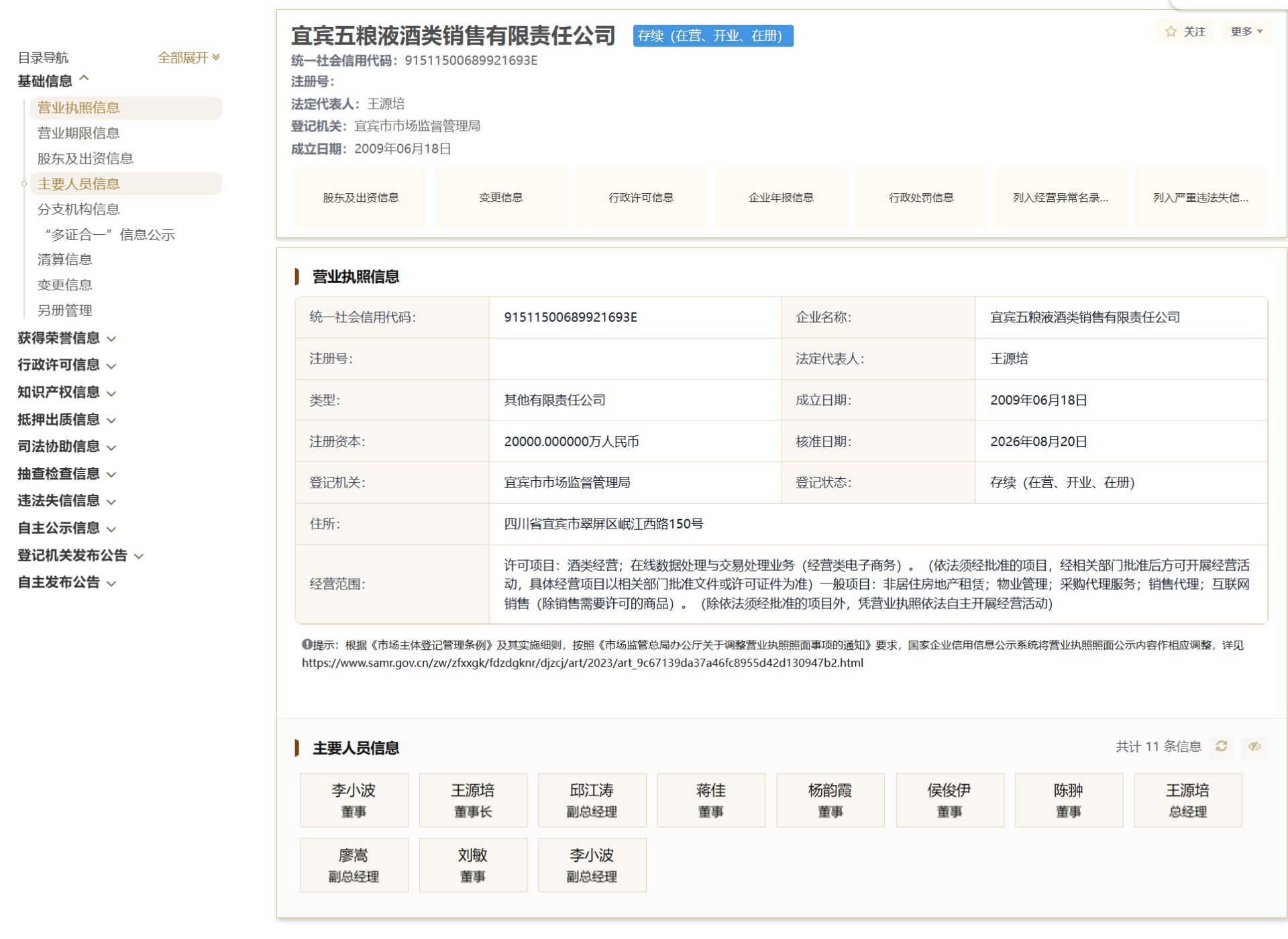Click the 存续（在营、开业、在册）status badge
The width and height of the screenshot is (1288, 939).
tap(713, 36)
